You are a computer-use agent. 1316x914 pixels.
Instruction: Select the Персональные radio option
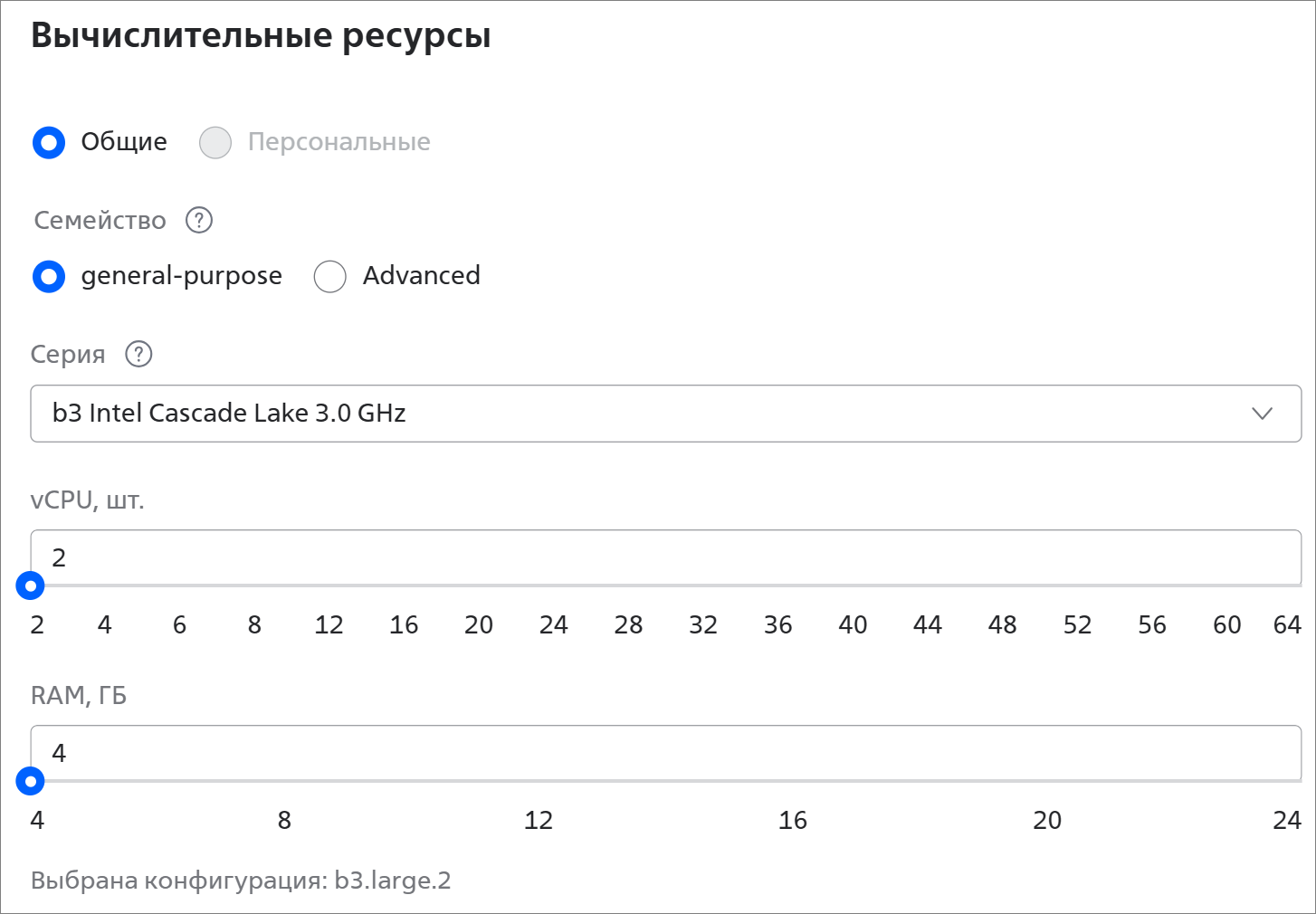click(215, 142)
